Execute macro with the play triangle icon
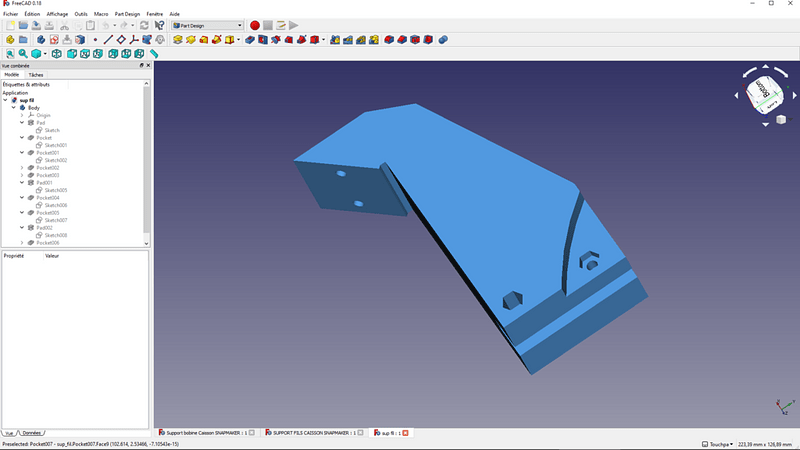 [293, 26]
